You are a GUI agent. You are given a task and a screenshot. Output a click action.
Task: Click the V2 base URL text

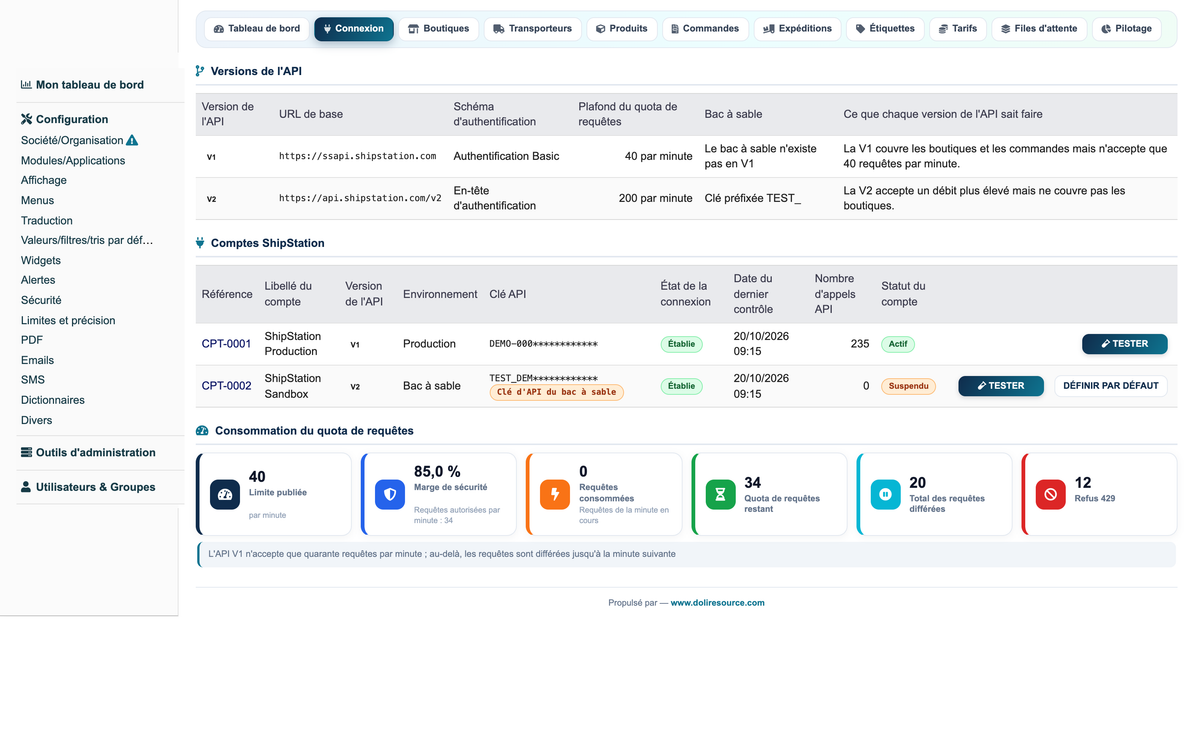pyautogui.click(x=360, y=198)
